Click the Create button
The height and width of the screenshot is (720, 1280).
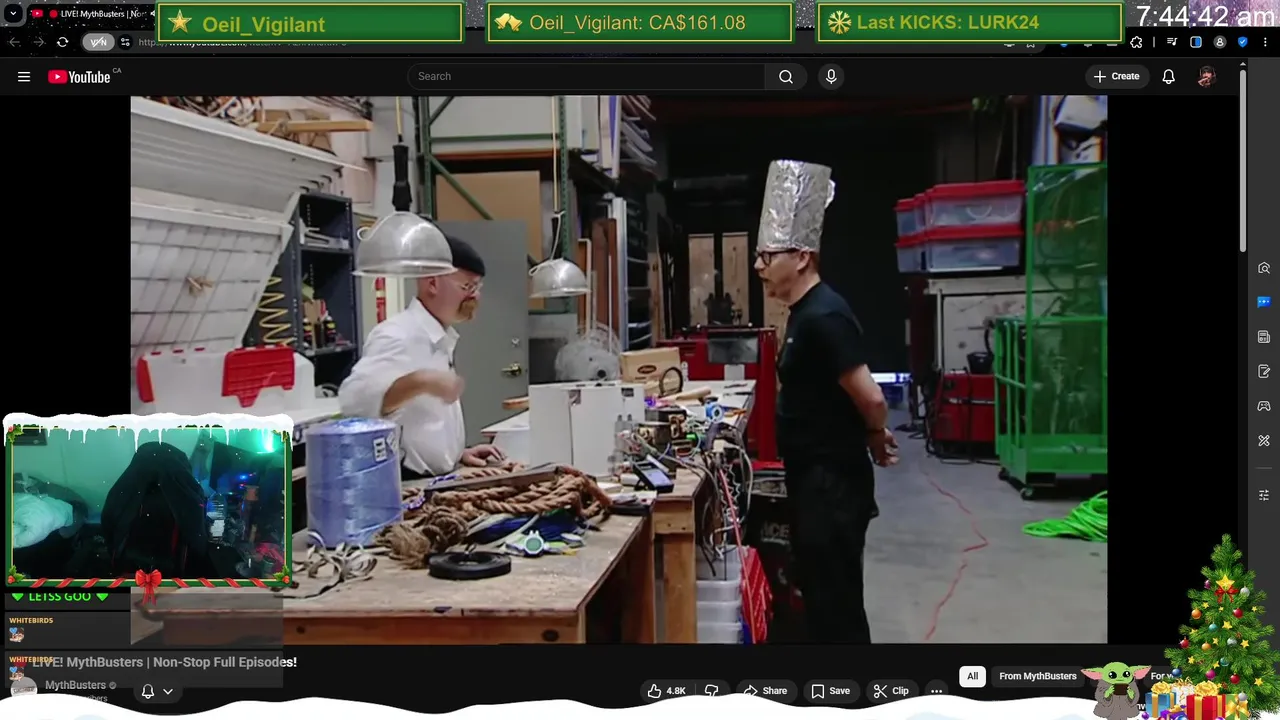tap(1116, 76)
